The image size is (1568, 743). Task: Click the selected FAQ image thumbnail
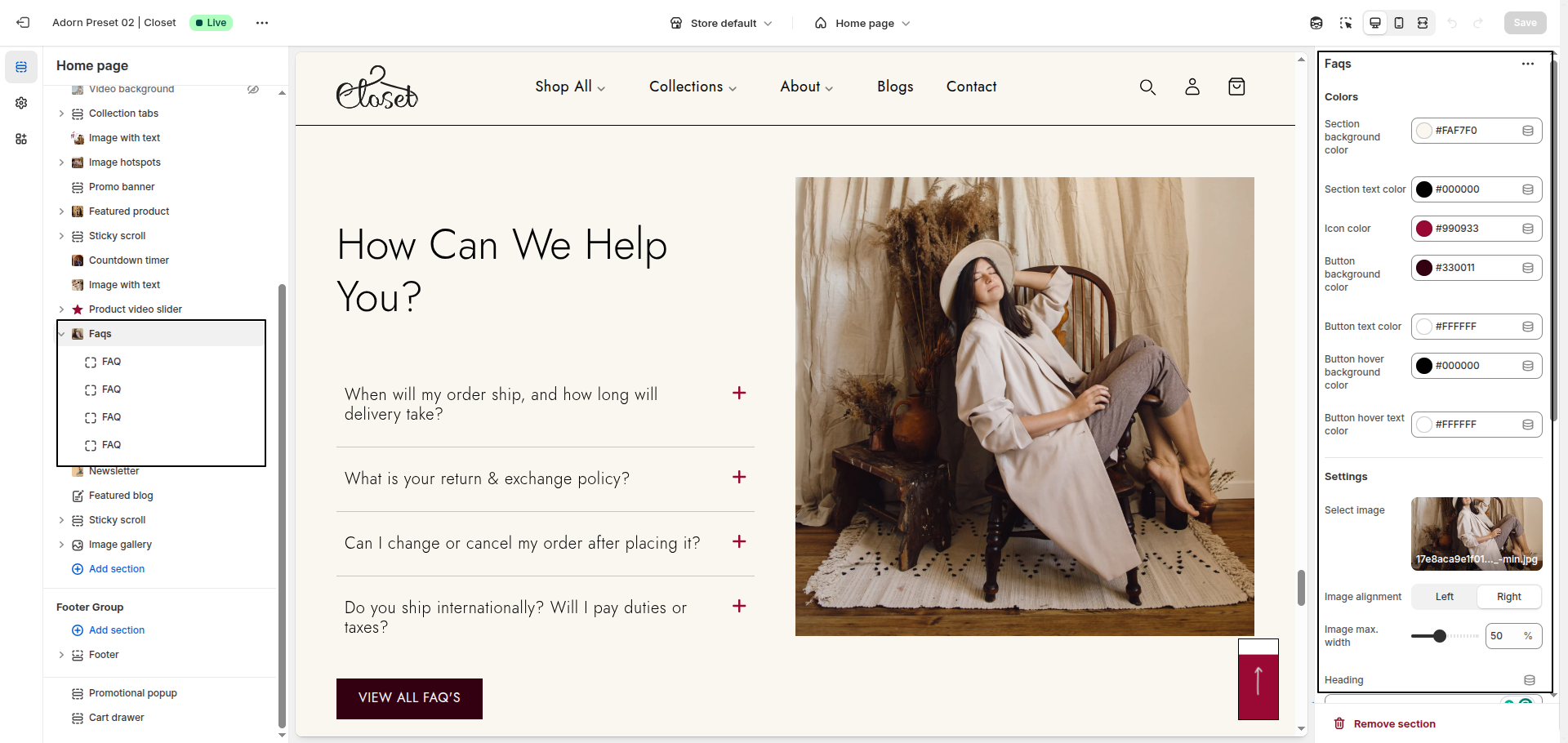tap(1477, 533)
